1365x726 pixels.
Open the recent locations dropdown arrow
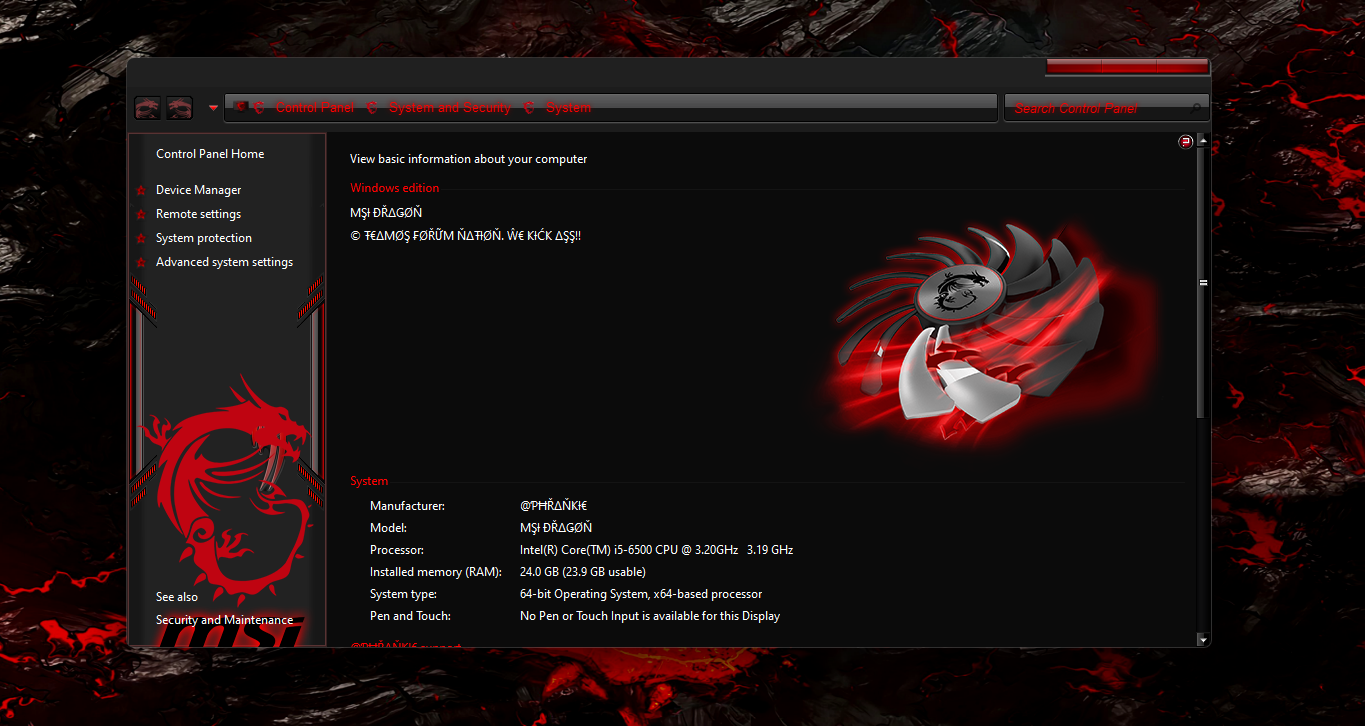tap(213, 108)
